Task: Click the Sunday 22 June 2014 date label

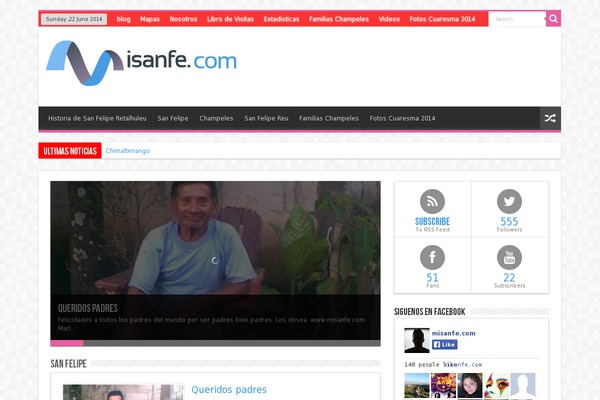Action: pos(74,19)
